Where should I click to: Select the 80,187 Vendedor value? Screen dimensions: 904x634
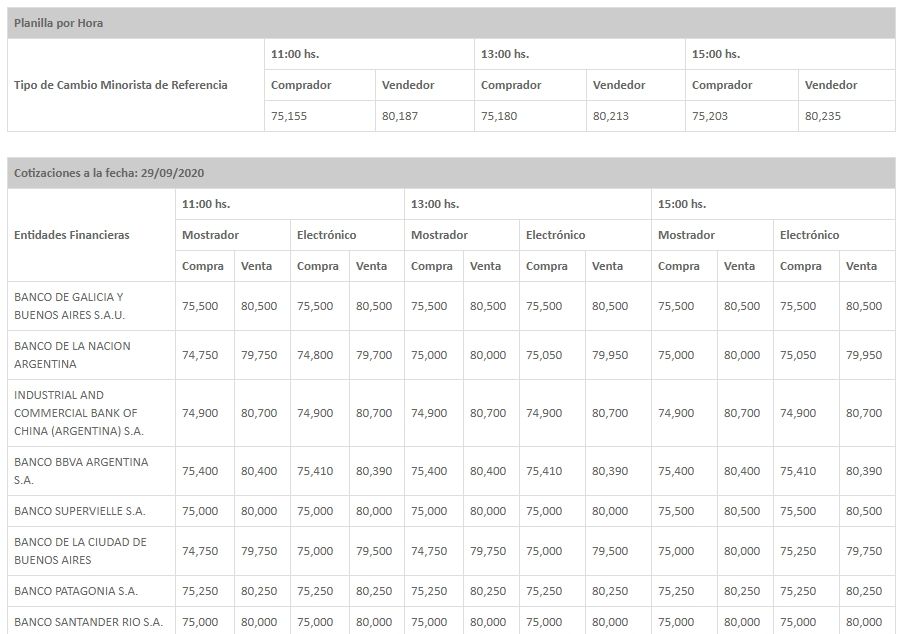[400, 116]
